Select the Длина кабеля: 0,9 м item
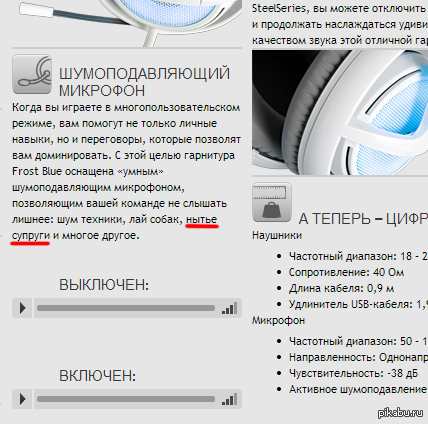428x424 pixels. point(341,288)
